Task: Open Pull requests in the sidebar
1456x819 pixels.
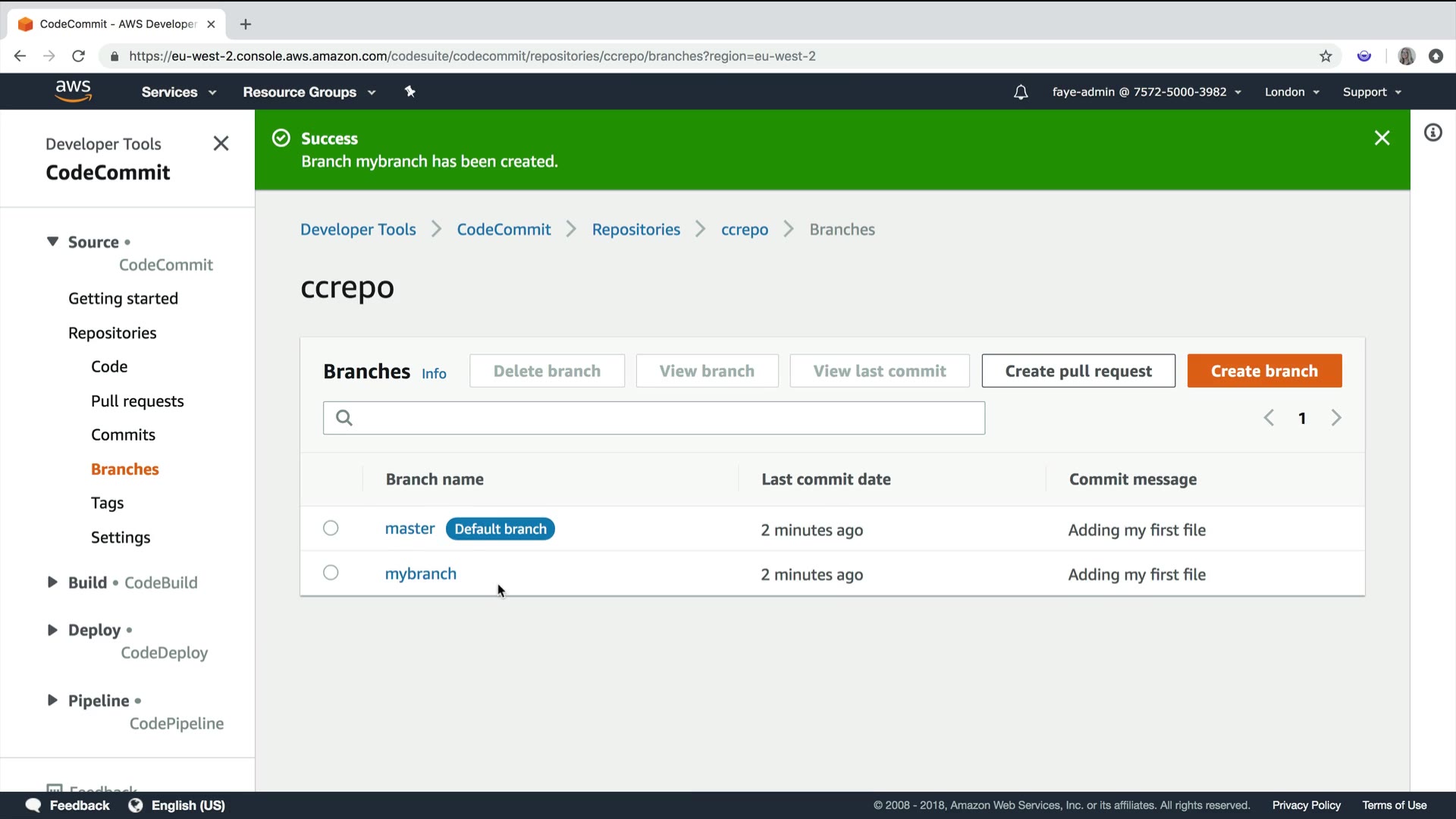Action: pos(137,401)
